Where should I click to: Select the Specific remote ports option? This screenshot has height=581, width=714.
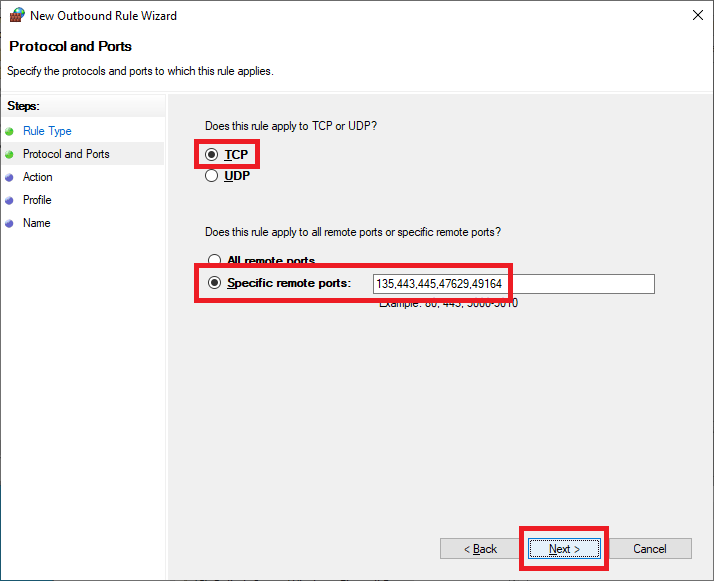pos(214,283)
